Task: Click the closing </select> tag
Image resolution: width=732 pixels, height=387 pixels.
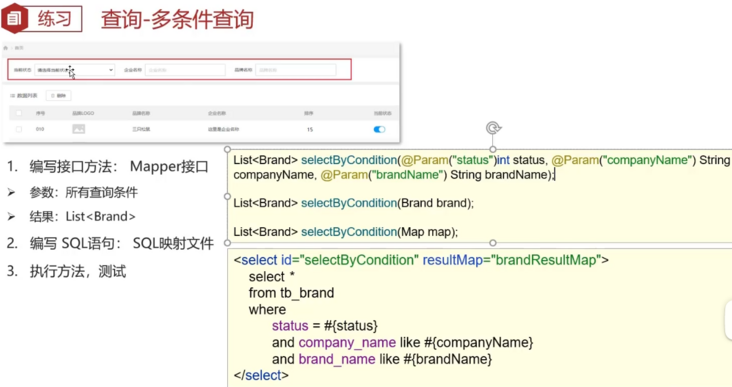Action: 261,375
